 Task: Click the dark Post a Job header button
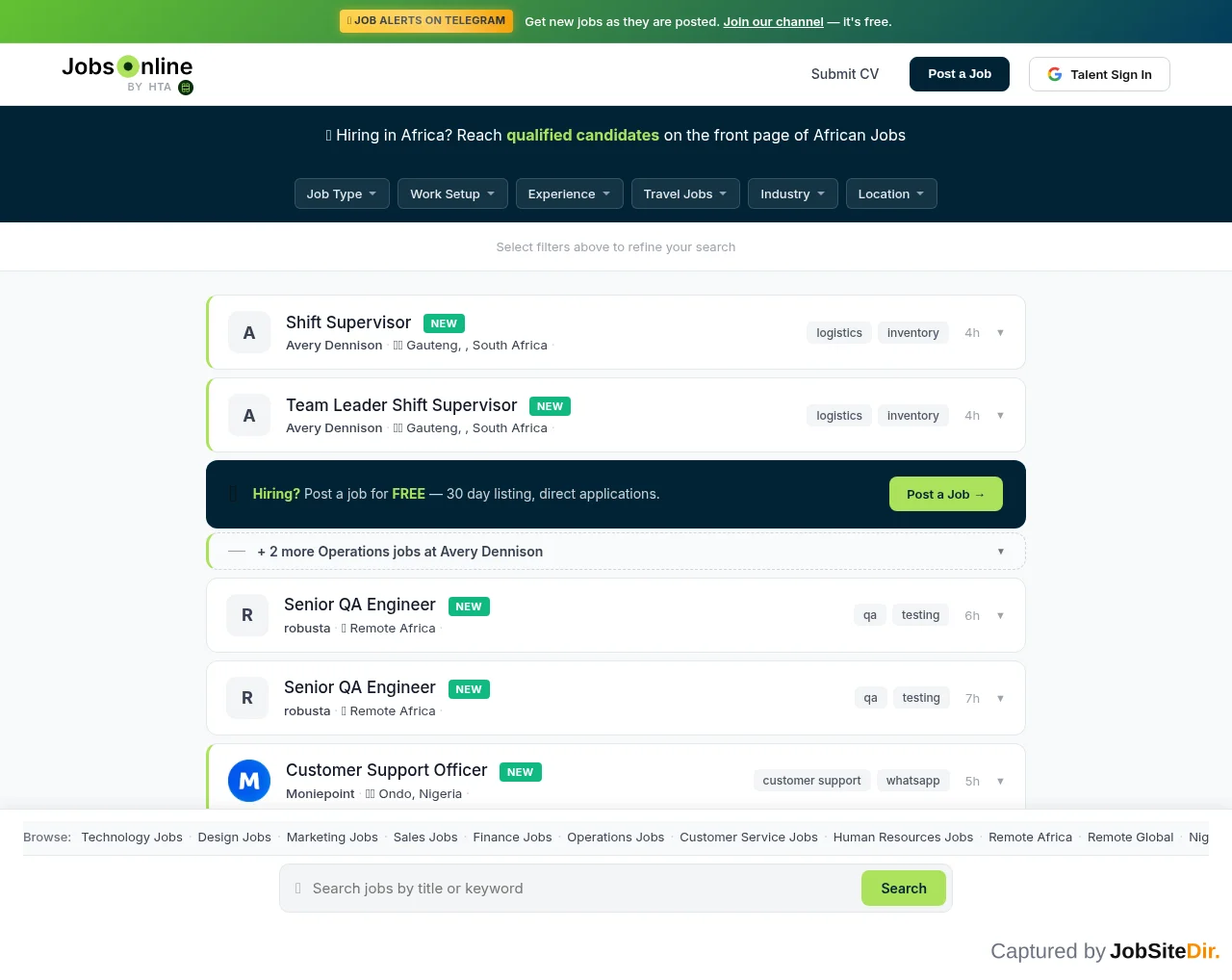tap(960, 74)
